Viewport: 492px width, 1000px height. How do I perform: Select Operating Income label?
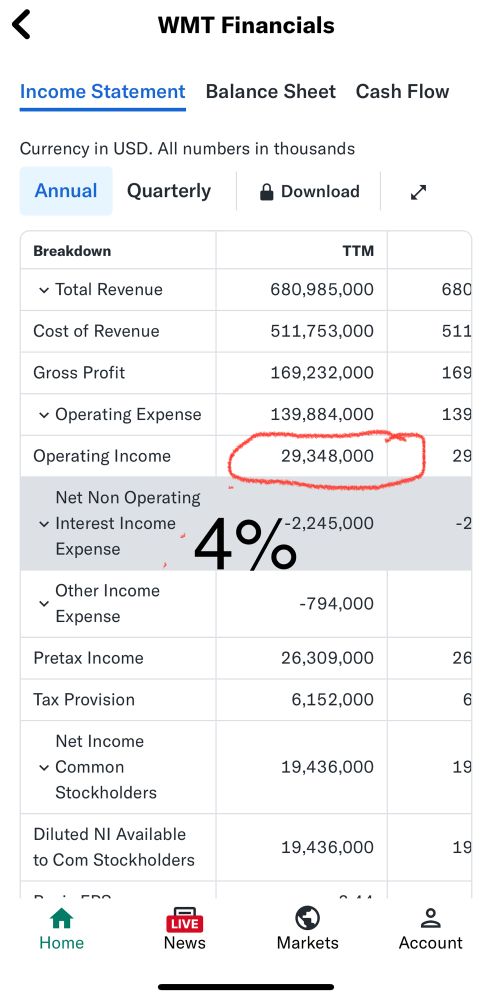102,456
